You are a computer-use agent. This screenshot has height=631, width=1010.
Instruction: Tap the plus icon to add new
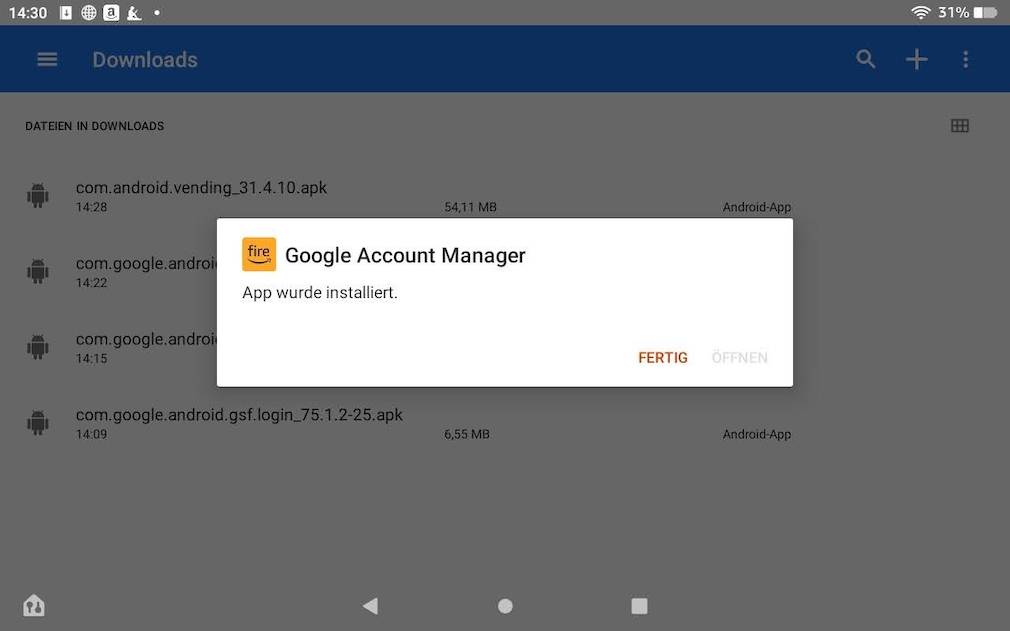(916, 59)
